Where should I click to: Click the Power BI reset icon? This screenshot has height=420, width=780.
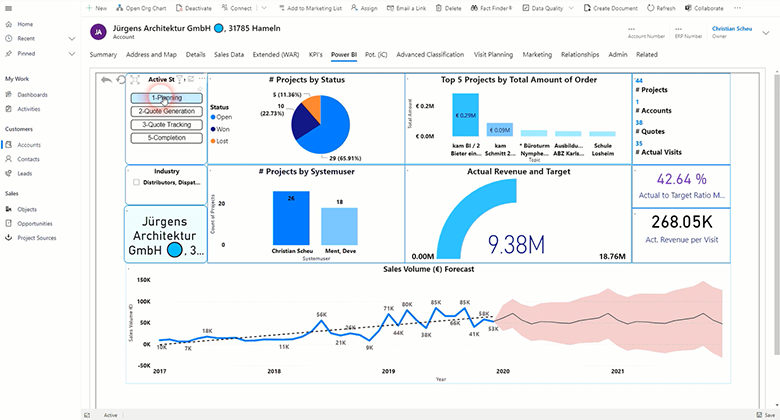click(x=120, y=80)
